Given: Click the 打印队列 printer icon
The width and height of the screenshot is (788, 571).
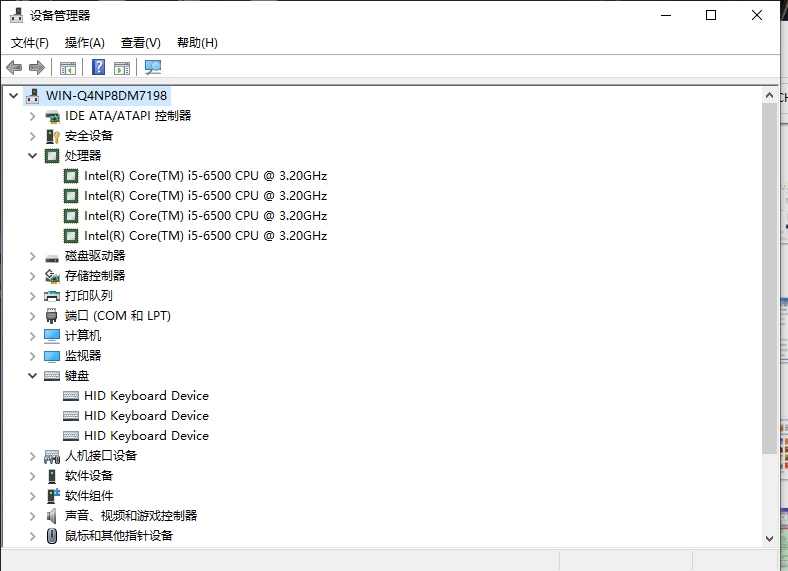Looking at the screenshot, I should [52, 296].
